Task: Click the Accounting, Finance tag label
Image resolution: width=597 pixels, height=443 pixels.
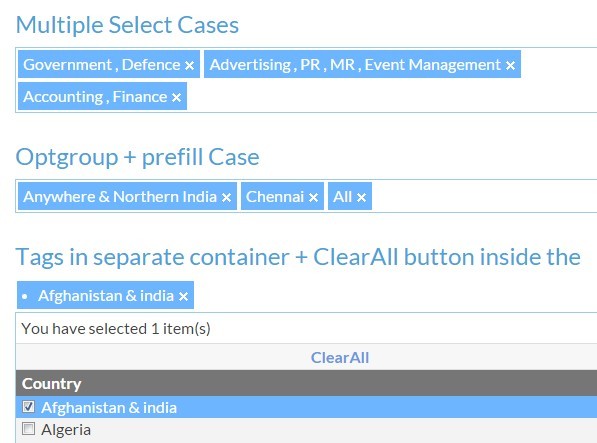Action: (x=95, y=97)
